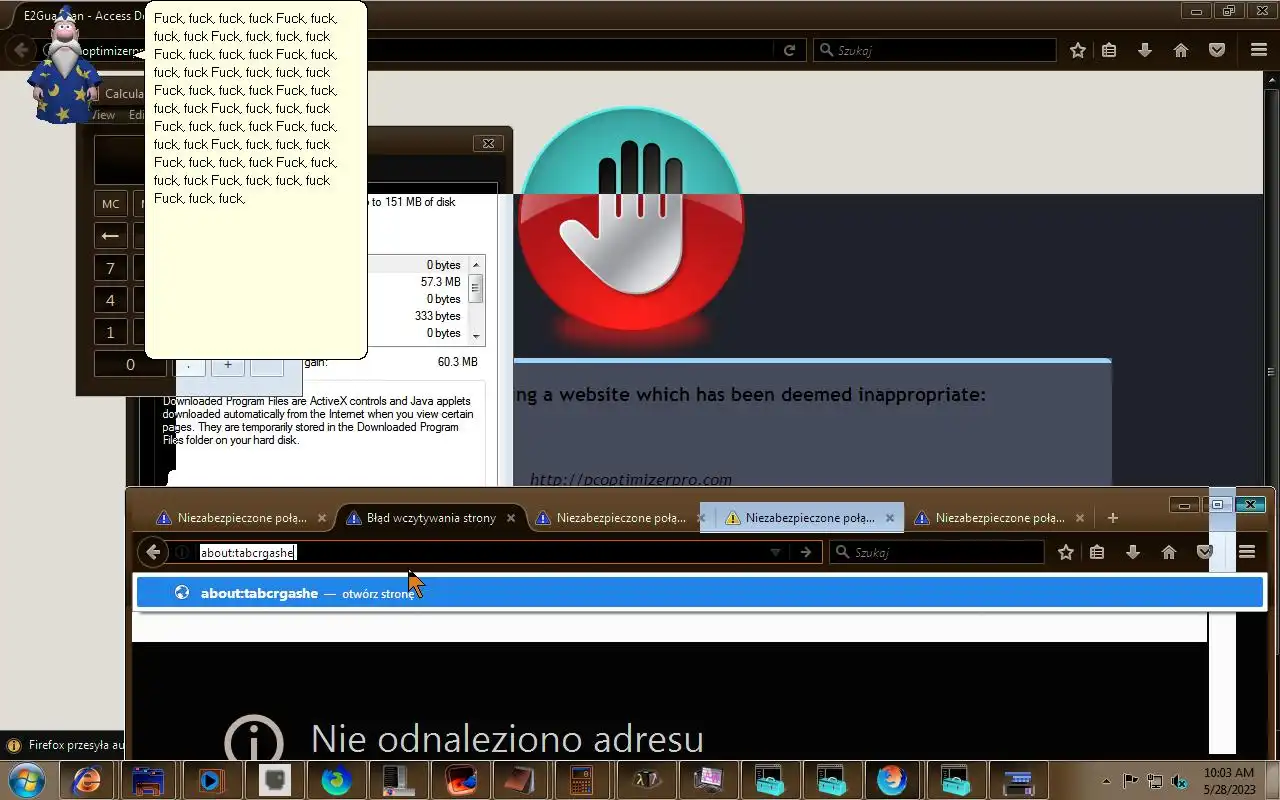Click bookmark star in back Firefox window
Viewport: 1280px width, 800px height.
pos(1078,50)
